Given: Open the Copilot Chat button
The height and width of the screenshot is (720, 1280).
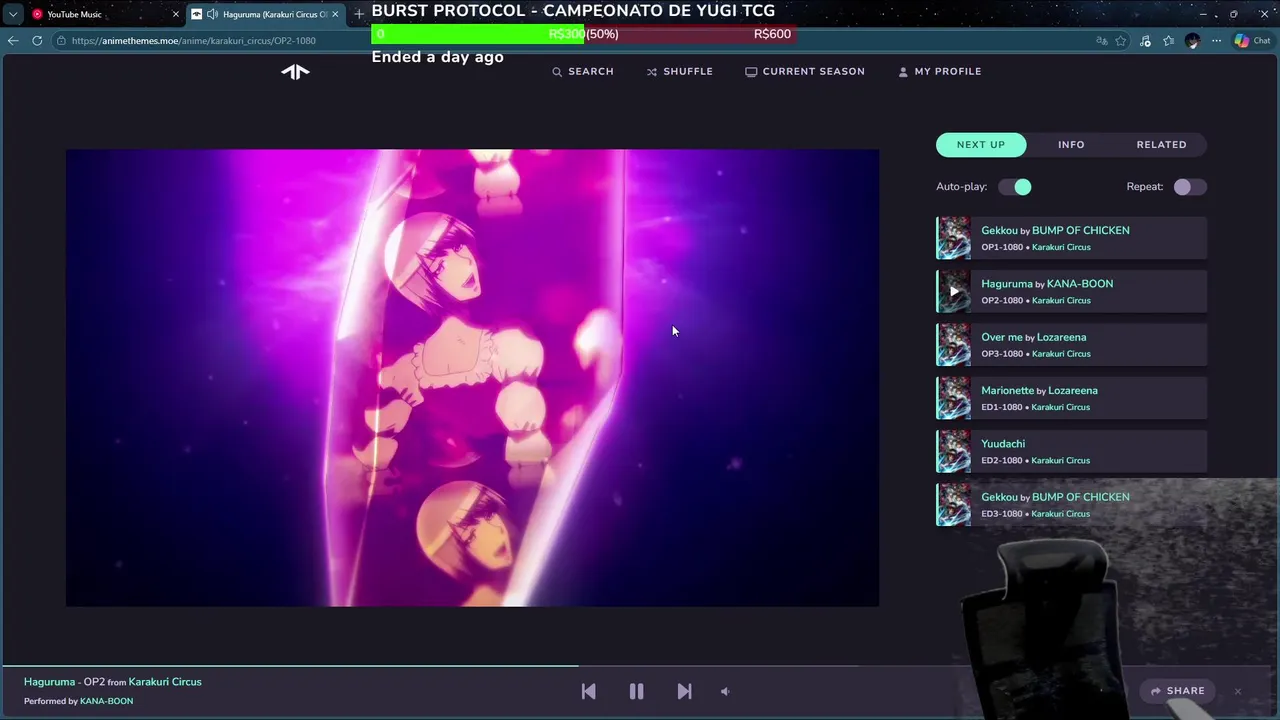Looking at the screenshot, I should click(x=1252, y=41).
